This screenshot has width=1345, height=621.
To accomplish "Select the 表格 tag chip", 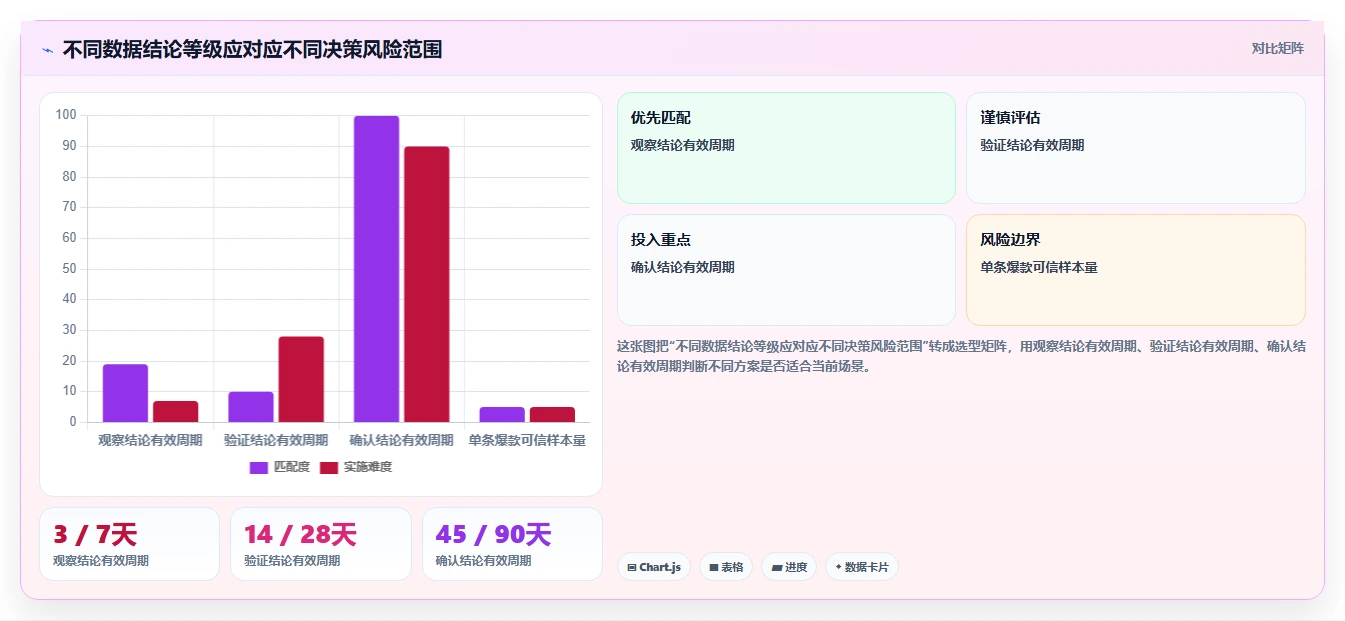I will tap(725, 567).
